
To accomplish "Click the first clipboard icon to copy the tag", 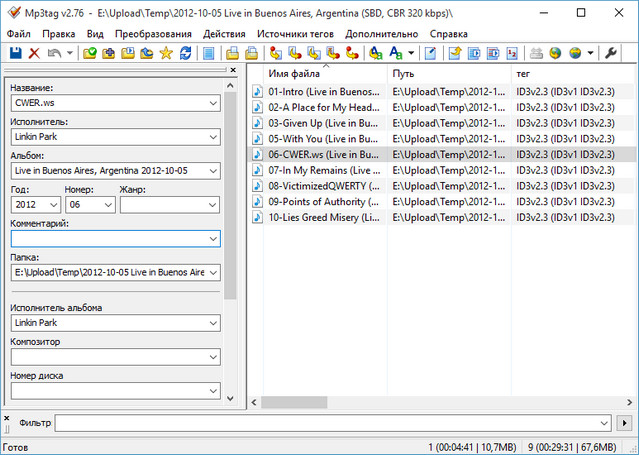I will click(232, 53).
